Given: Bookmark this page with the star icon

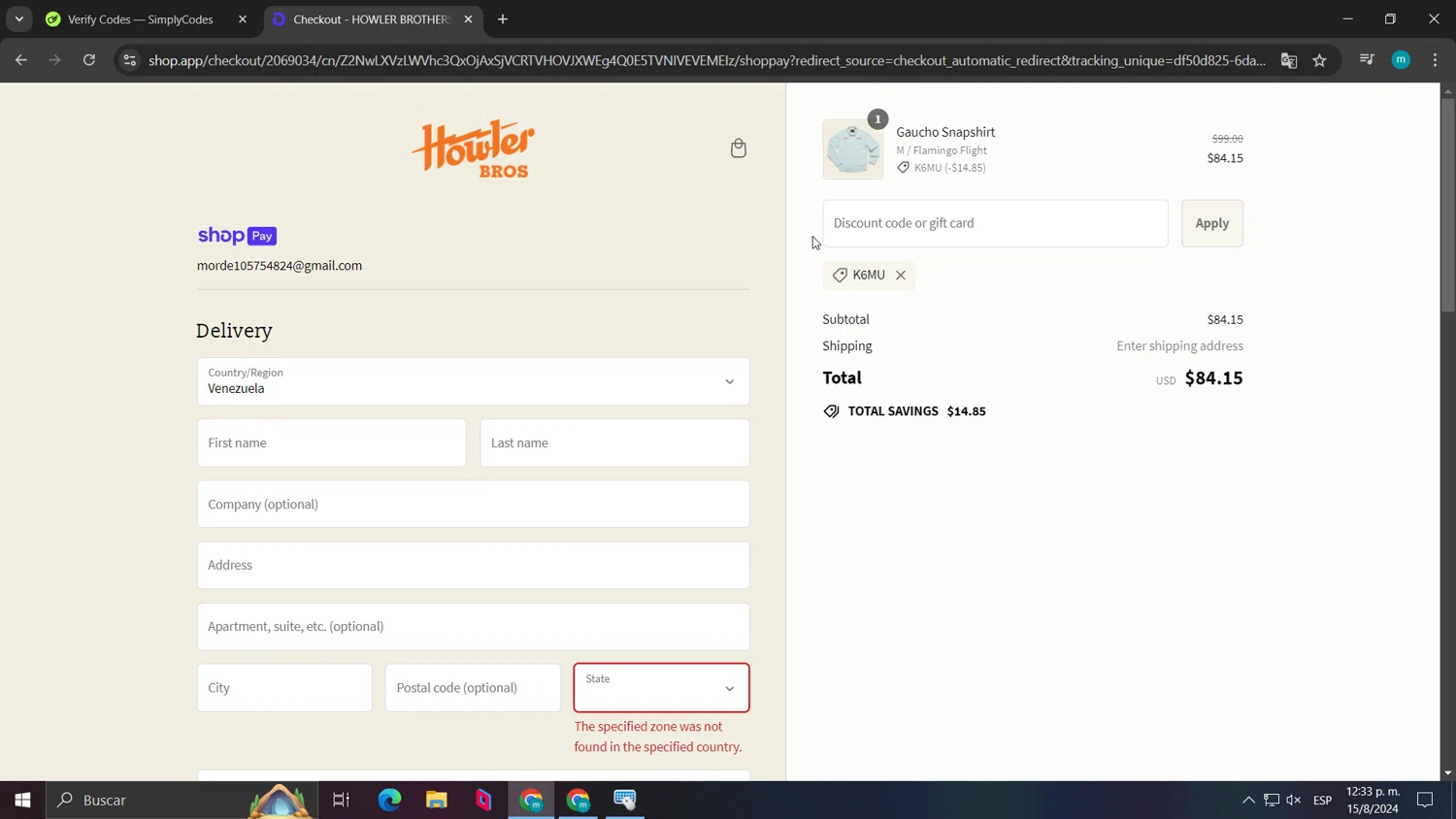Looking at the screenshot, I should 1319,60.
